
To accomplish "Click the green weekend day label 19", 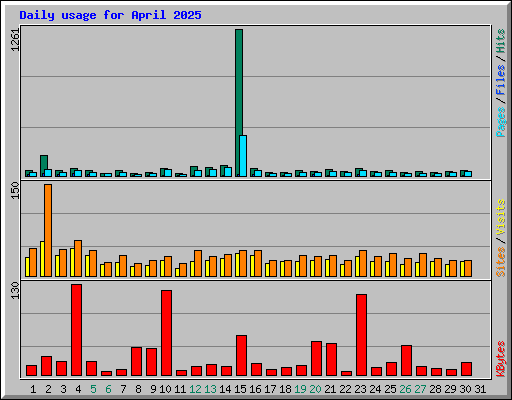I will click(x=300, y=389).
